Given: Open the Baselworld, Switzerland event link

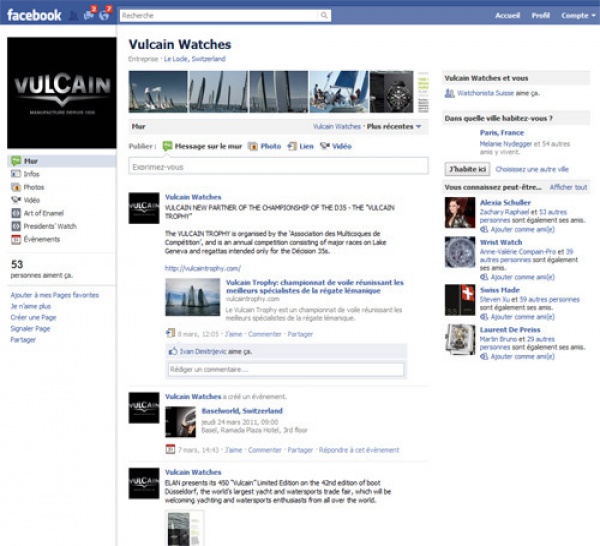Looking at the screenshot, I should [x=242, y=411].
